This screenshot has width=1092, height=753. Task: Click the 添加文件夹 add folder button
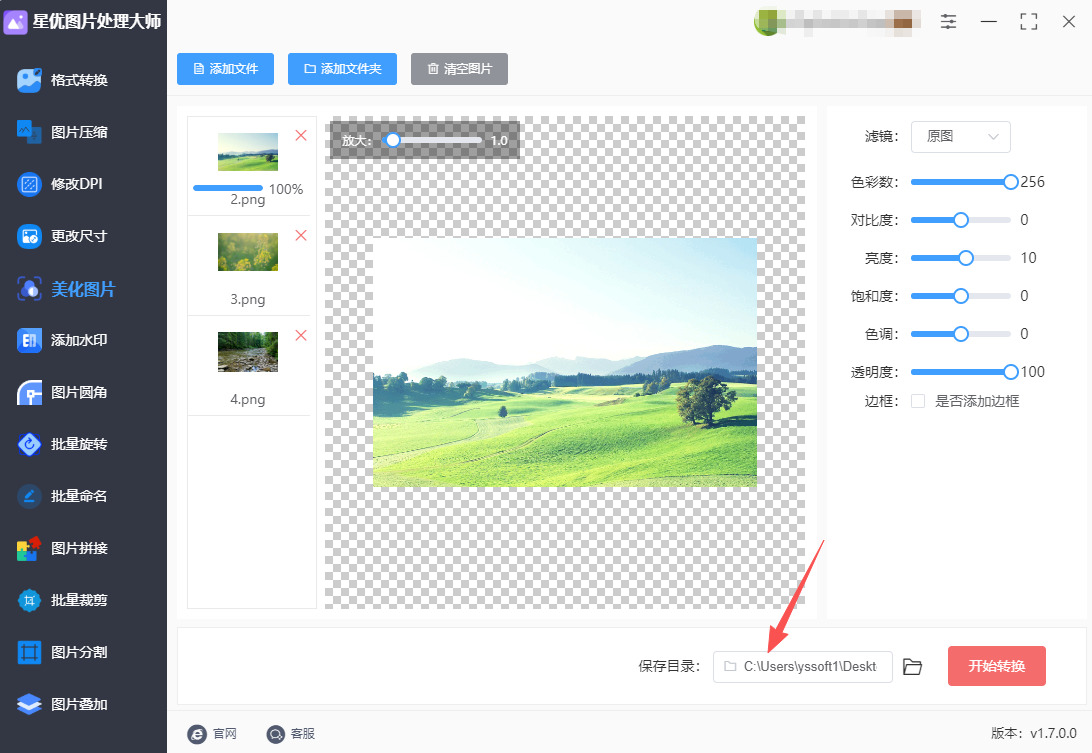(x=342, y=69)
